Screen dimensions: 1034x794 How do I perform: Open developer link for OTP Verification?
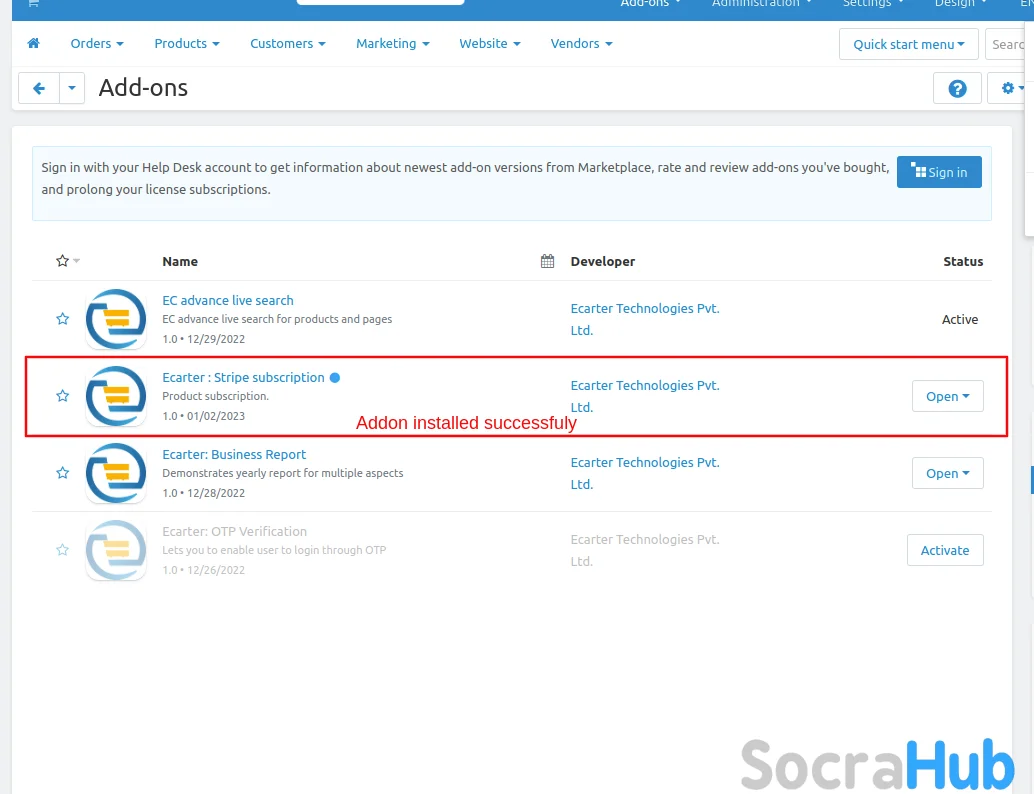coord(645,550)
